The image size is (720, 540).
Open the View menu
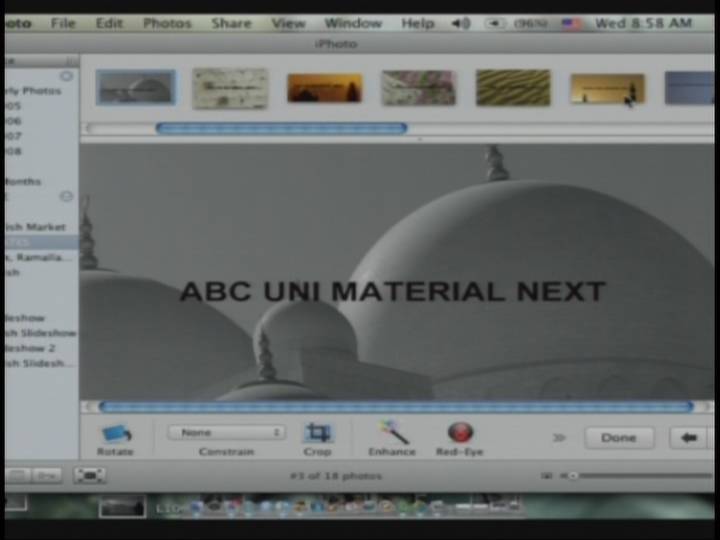(288, 23)
